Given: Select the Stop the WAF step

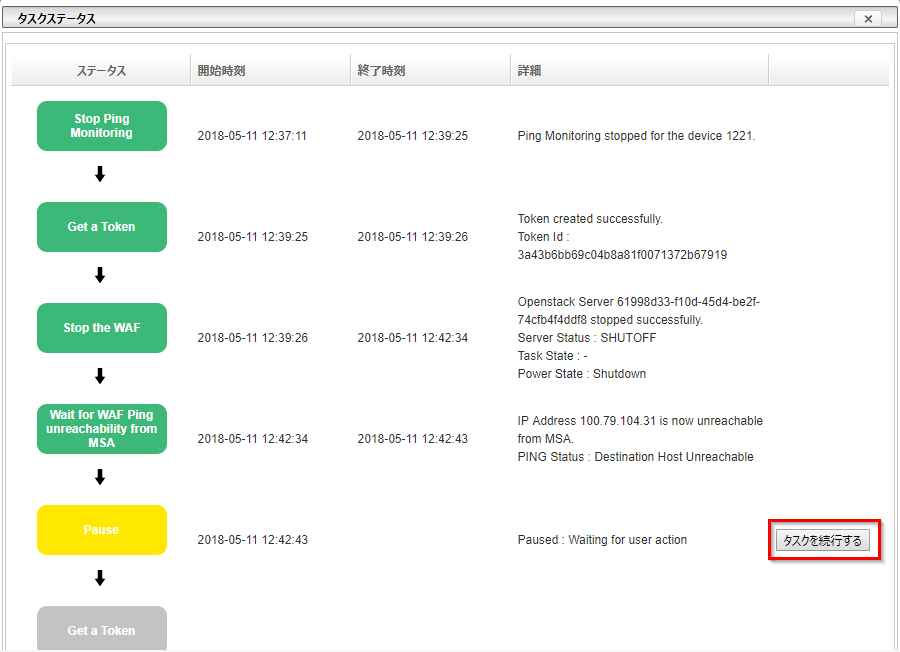Looking at the screenshot, I should pos(102,328).
